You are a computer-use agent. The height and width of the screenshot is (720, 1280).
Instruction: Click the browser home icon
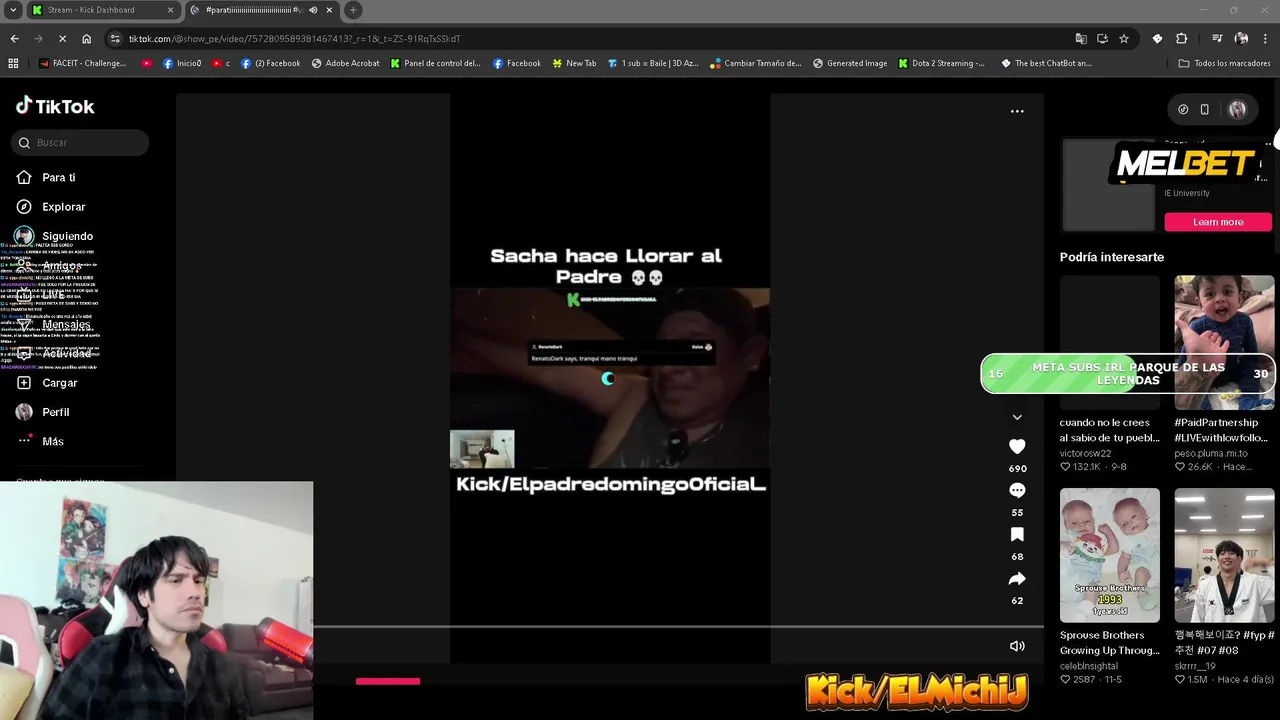86,38
